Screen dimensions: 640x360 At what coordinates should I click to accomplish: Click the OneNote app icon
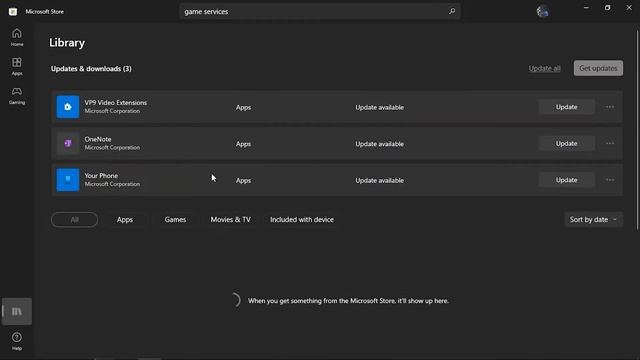68,143
